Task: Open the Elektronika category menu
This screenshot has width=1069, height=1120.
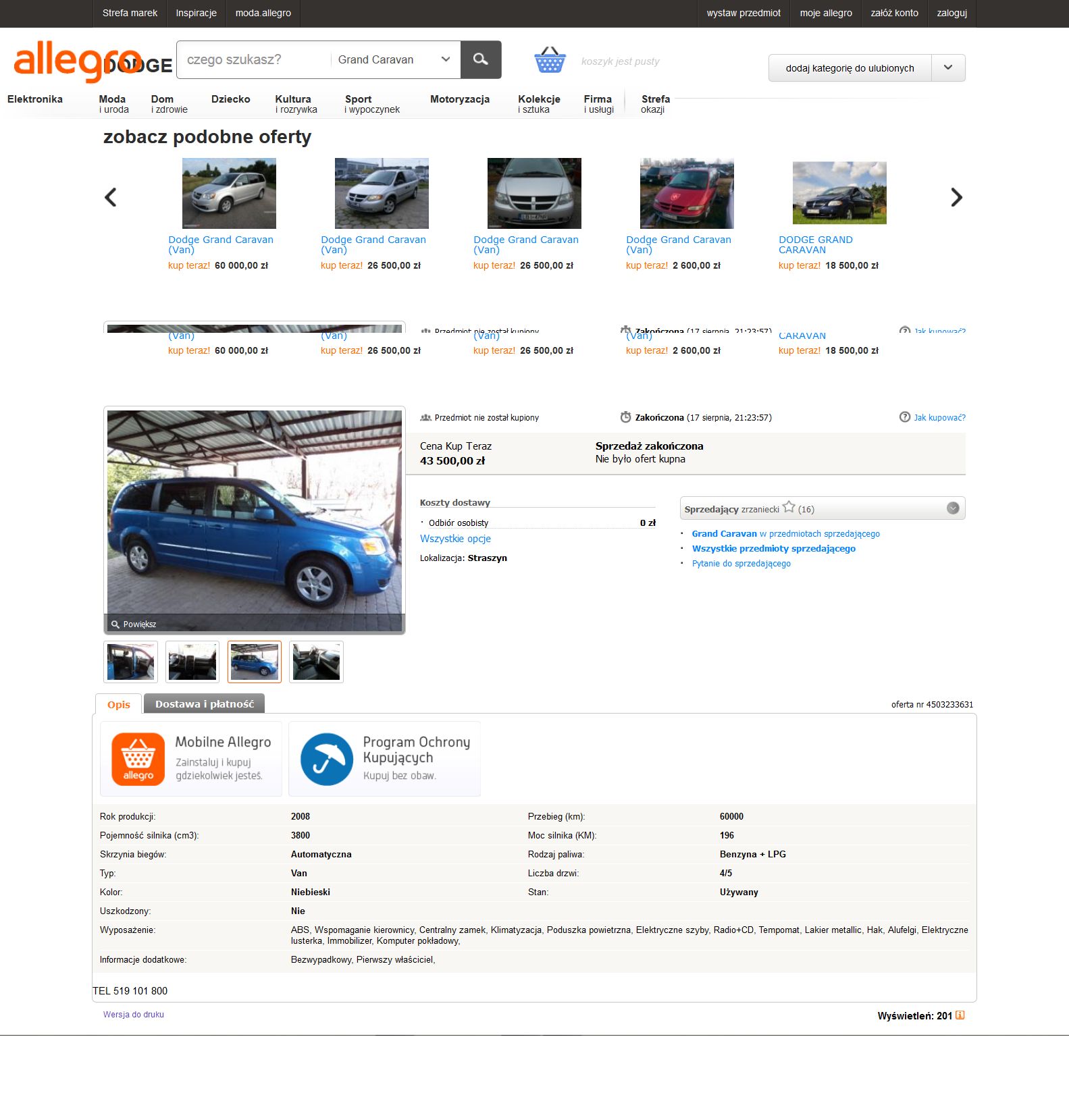Action: 35,99
